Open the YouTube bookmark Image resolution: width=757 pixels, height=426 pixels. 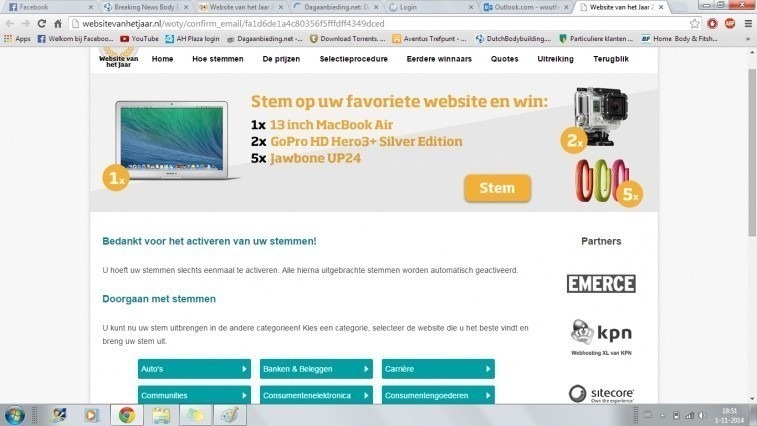pyautogui.click(x=139, y=39)
